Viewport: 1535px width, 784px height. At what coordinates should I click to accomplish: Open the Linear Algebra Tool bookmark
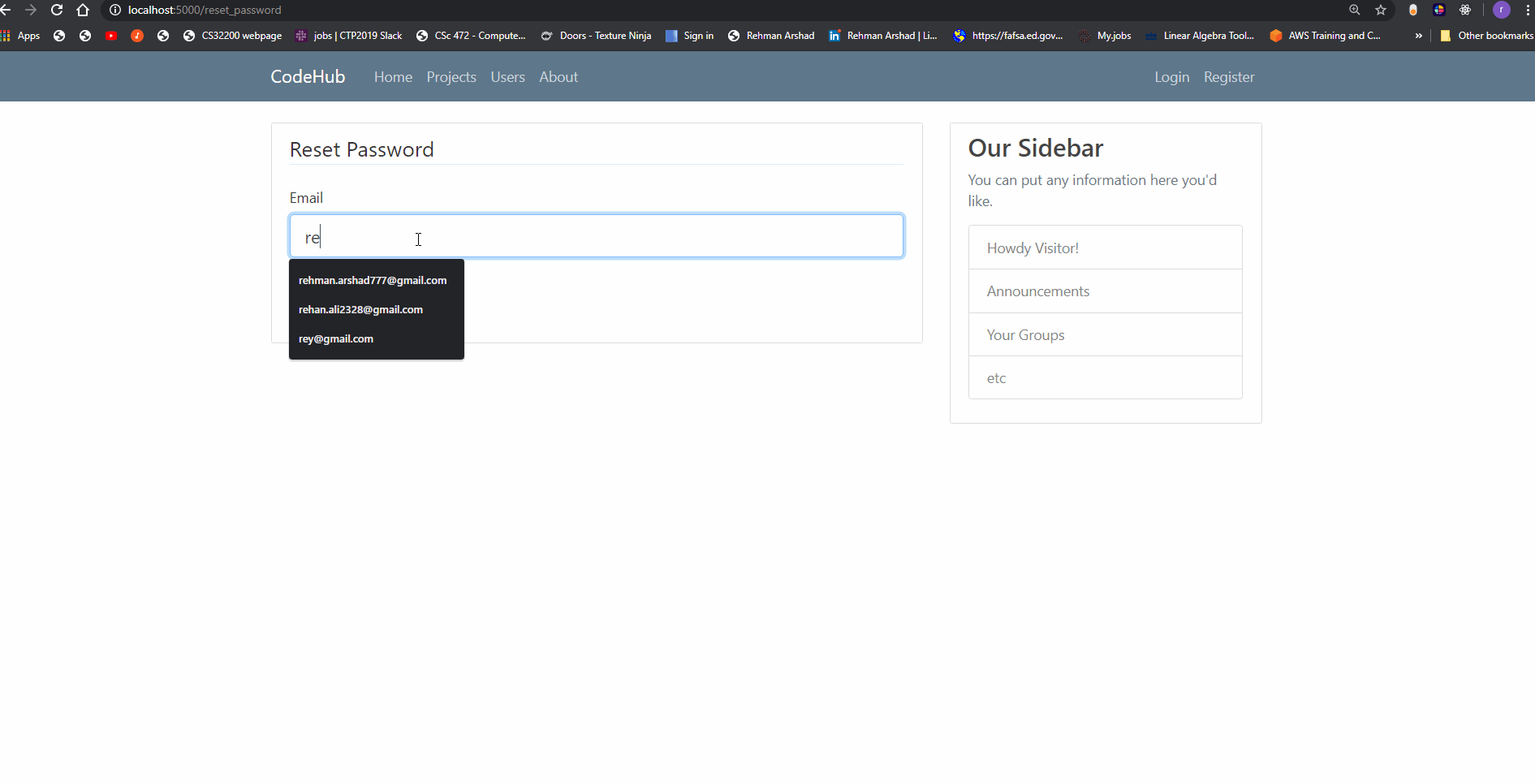pos(1200,36)
